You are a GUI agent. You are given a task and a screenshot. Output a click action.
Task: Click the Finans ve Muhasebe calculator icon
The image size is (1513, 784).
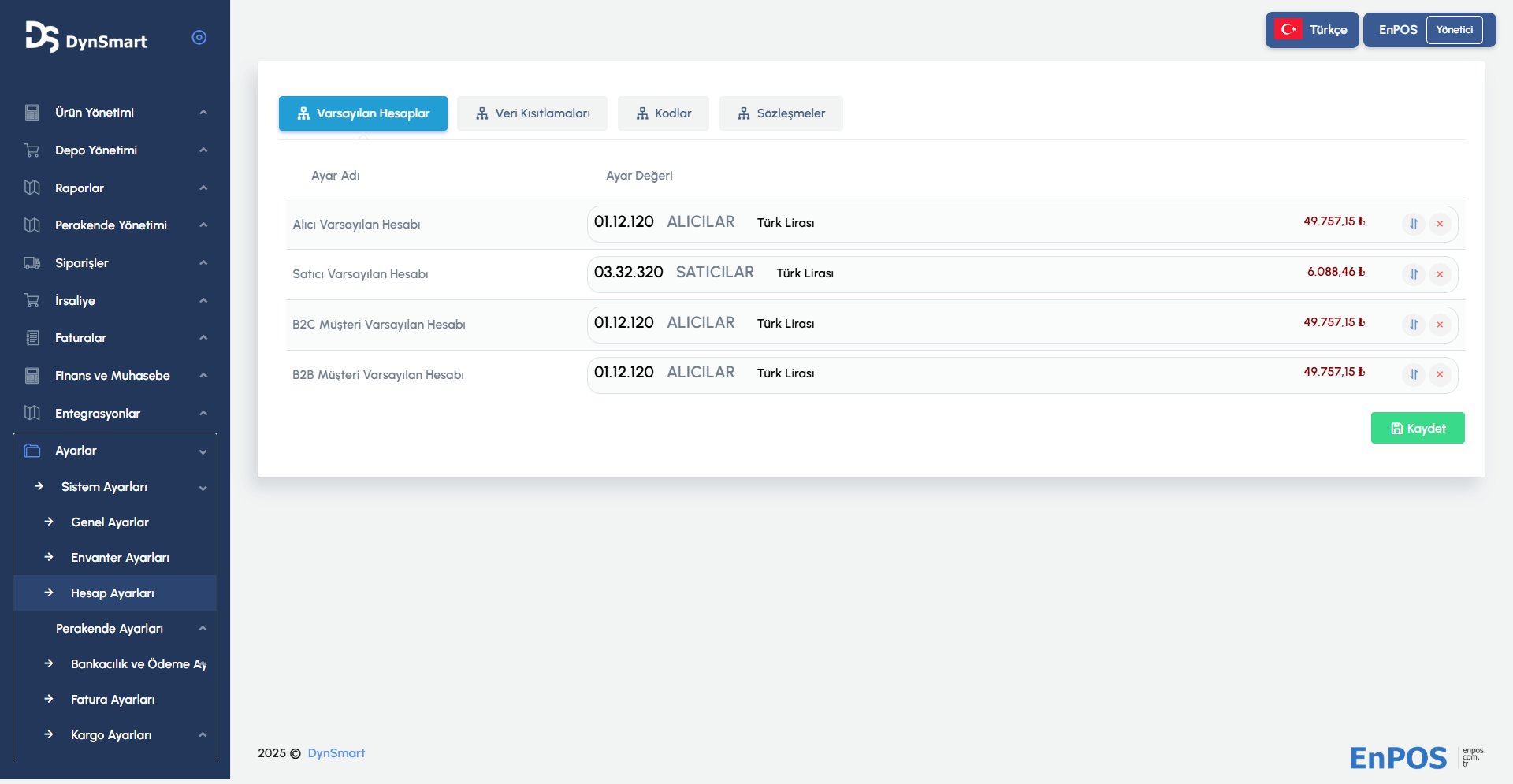[x=32, y=376]
